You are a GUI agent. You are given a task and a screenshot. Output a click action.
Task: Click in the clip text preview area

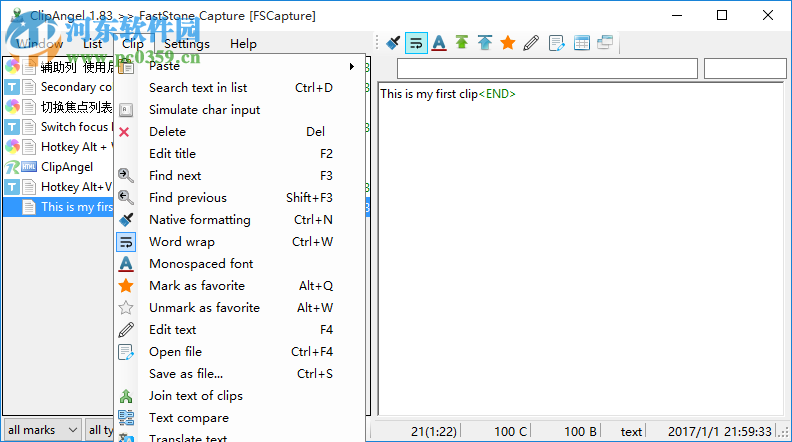(x=581, y=250)
